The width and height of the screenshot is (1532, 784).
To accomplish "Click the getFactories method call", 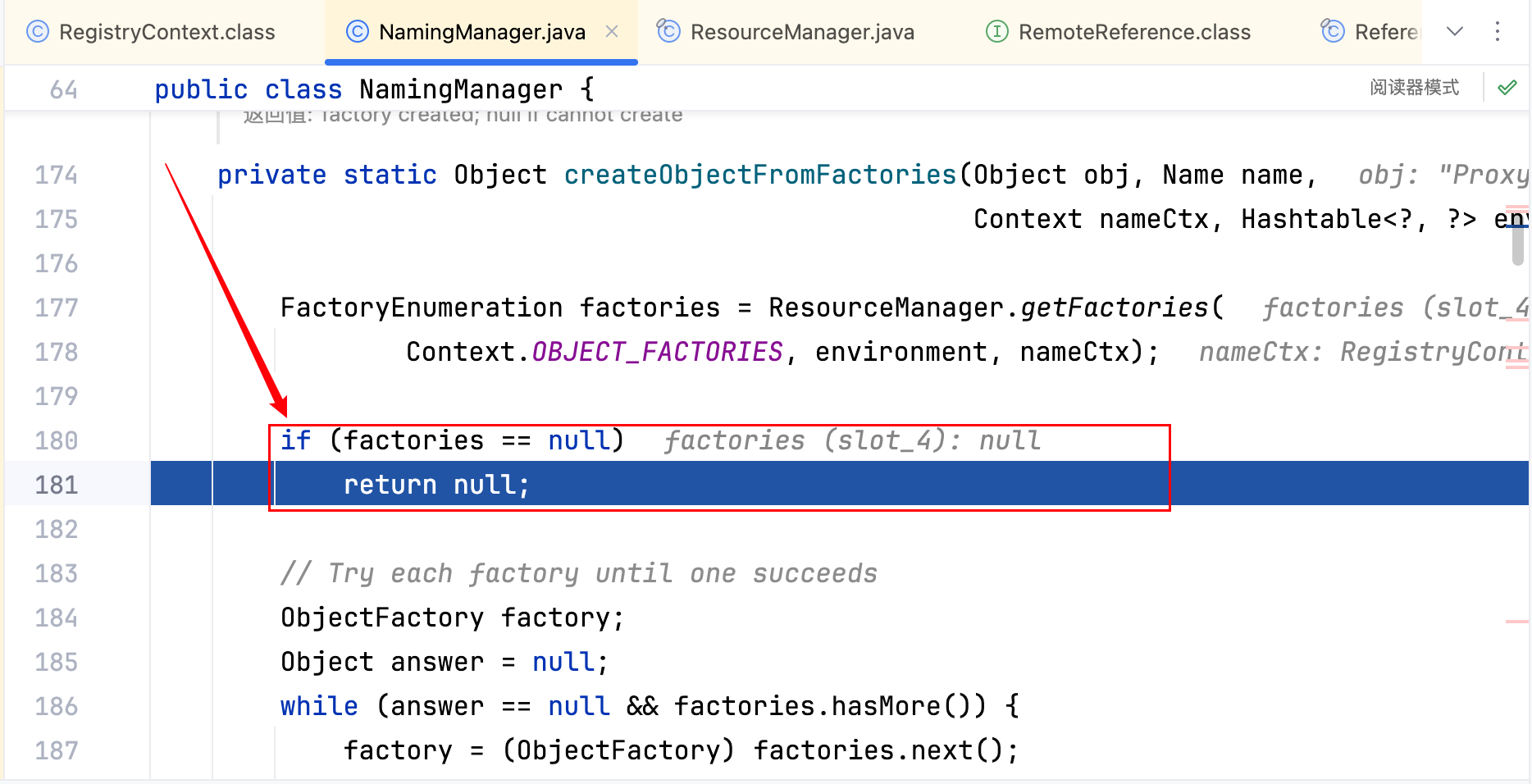I will (1115, 308).
